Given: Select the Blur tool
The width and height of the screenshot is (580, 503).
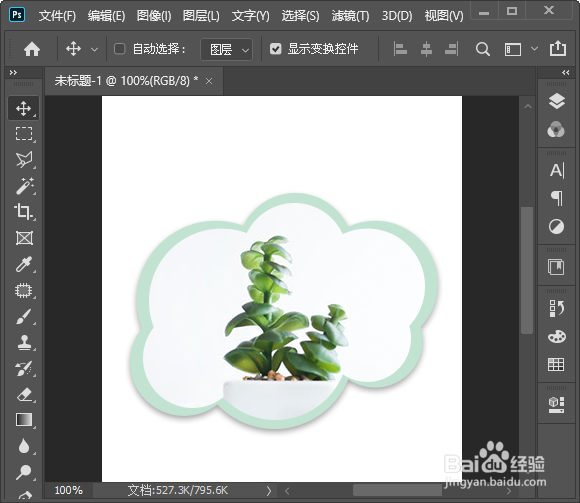Looking at the screenshot, I should [x=24, y=446].
